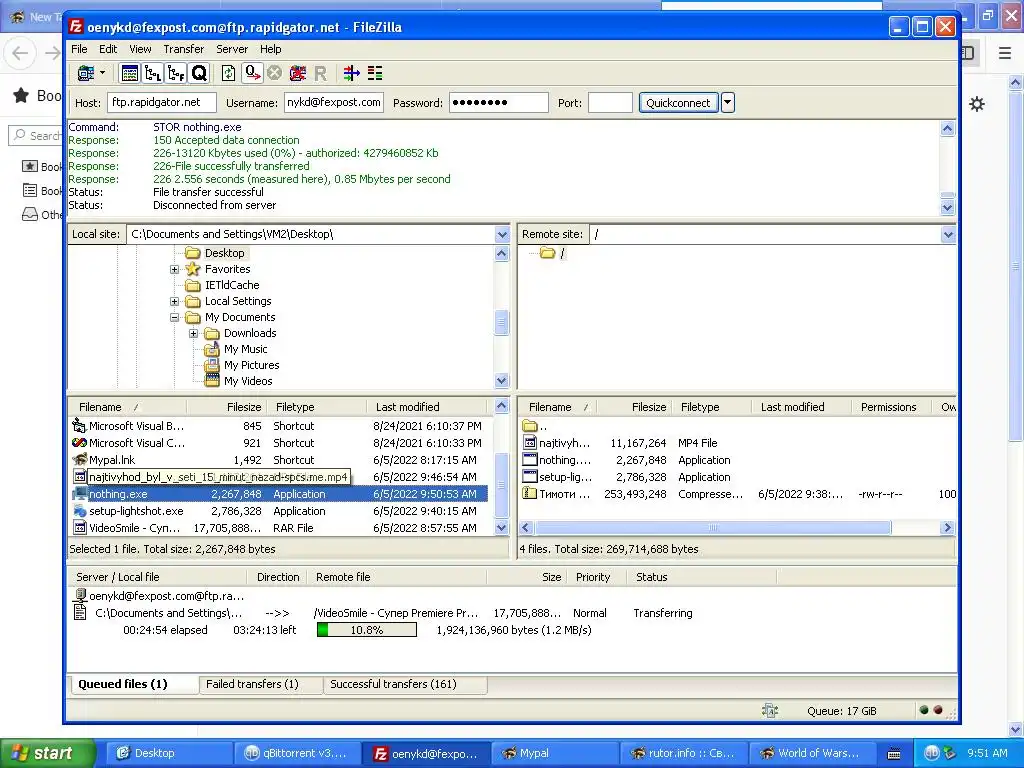Expand the Favorites folder node

(174, 269)
